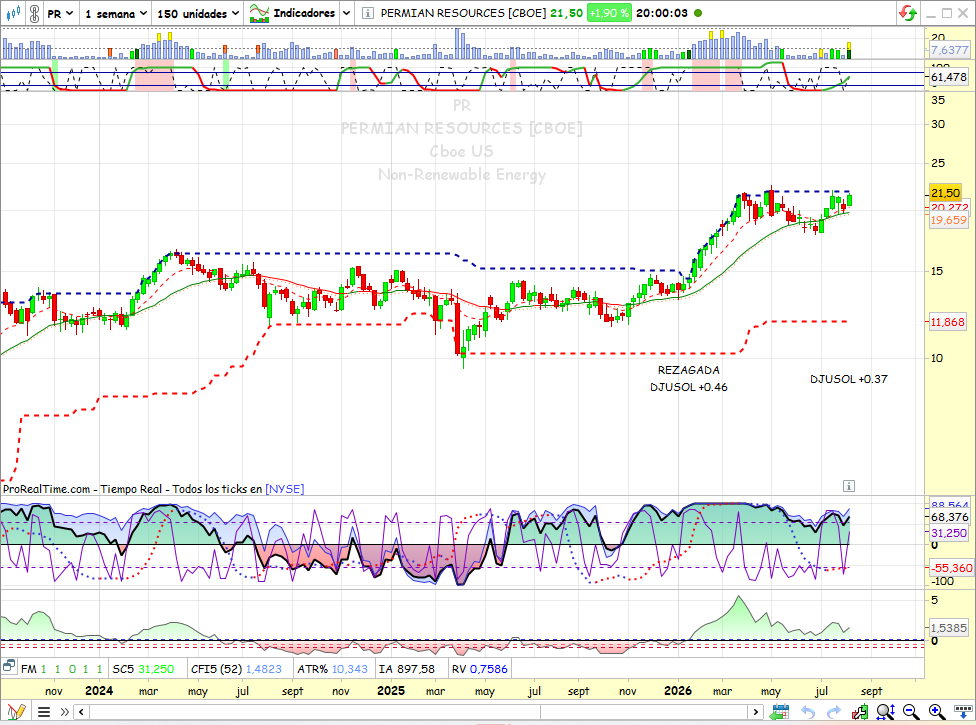Click the FM 1 1 0 1 1 cell

62,669
